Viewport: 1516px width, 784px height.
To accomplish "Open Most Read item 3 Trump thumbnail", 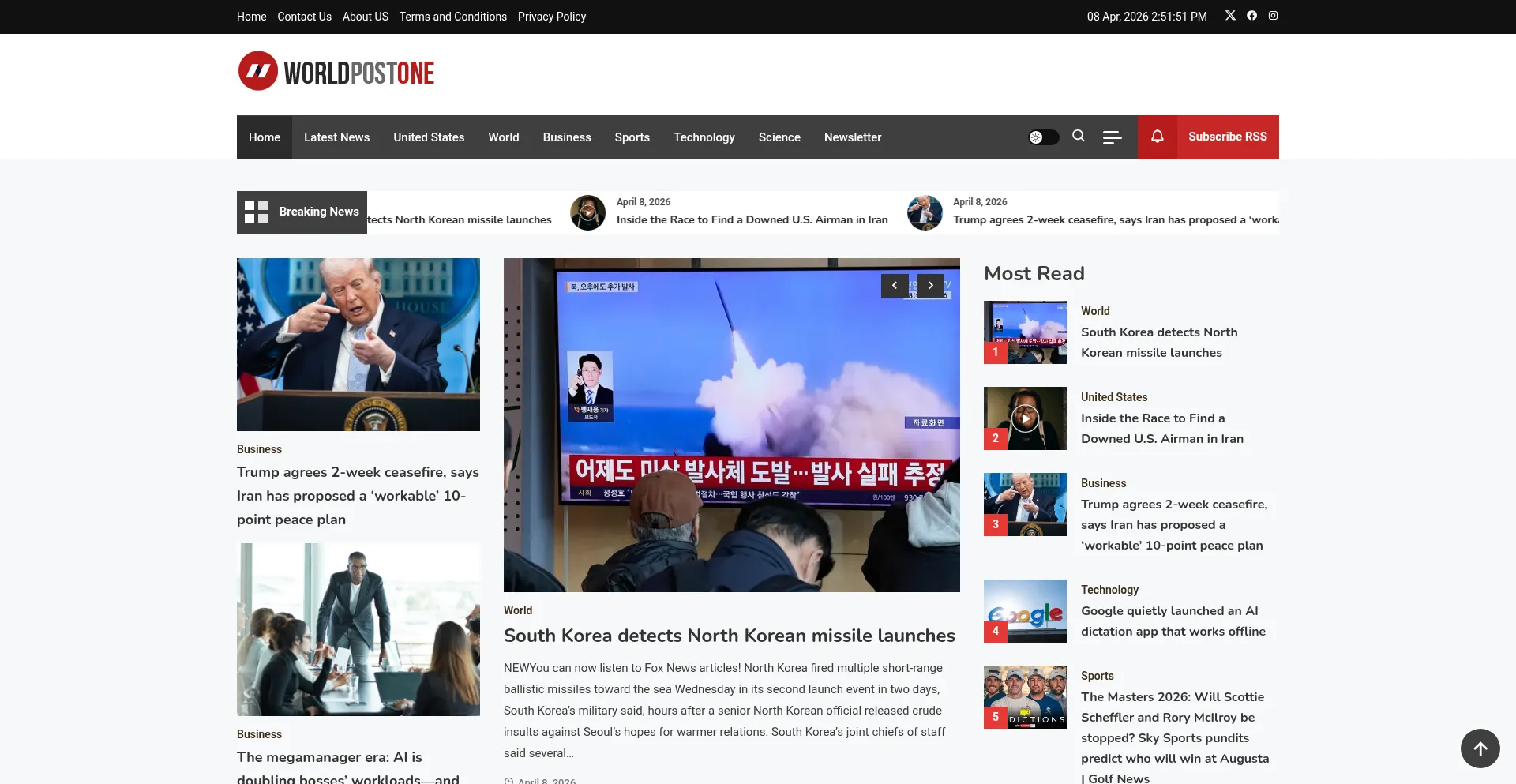I will click(1025, 505).
